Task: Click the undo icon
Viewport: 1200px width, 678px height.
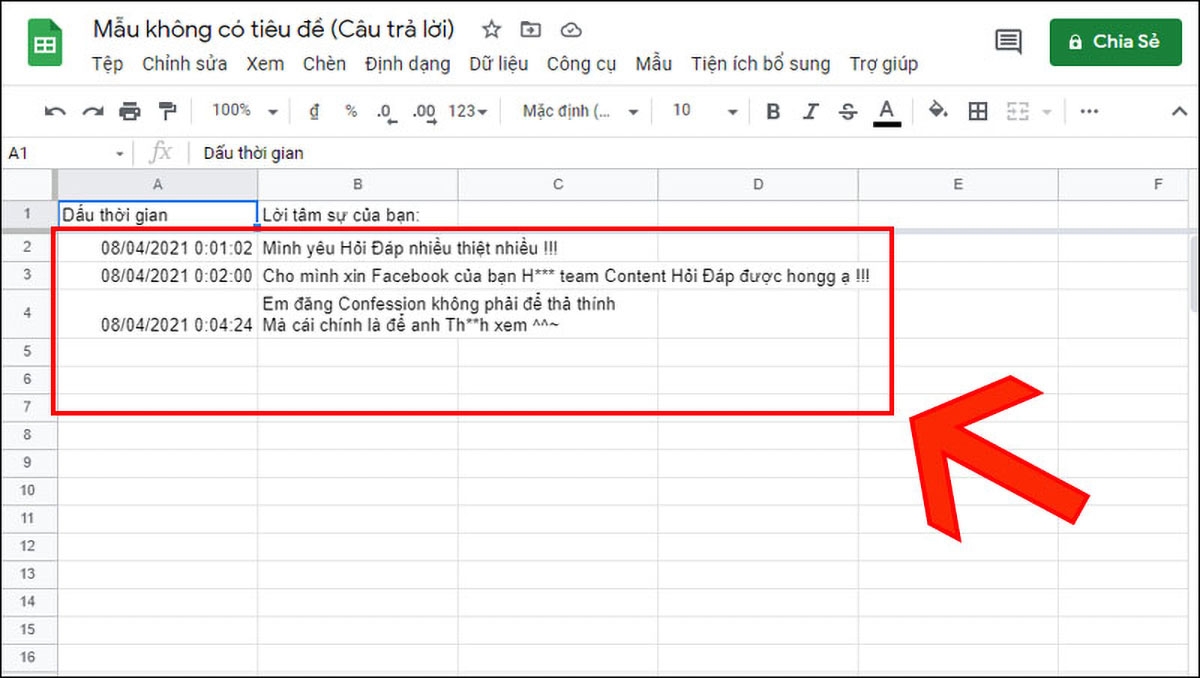Action: click(53, 111)
